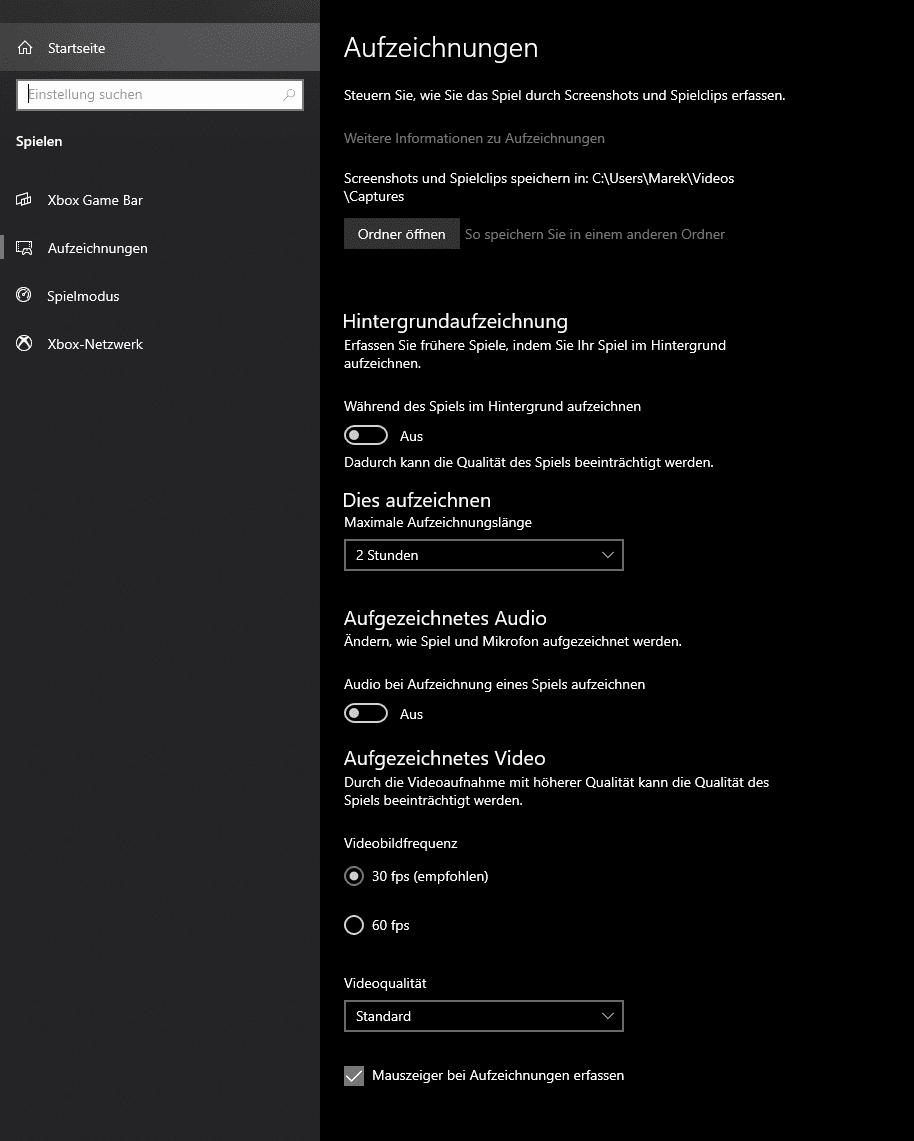Turn on audio recording toggle
Screen dimensions: 914x1141
click(366, 714)
